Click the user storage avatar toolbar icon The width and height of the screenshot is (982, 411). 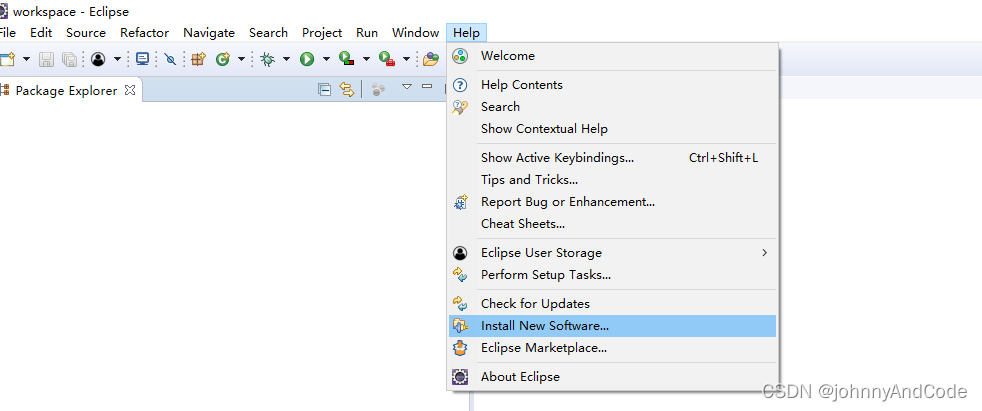tap(98, 59)
